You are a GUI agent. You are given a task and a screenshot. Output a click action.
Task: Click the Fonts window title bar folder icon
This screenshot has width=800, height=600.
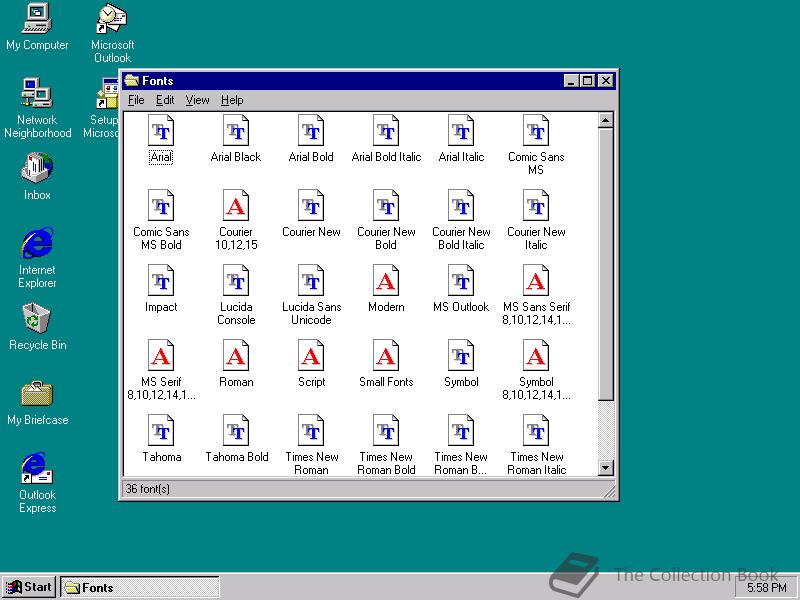[132, 81]
